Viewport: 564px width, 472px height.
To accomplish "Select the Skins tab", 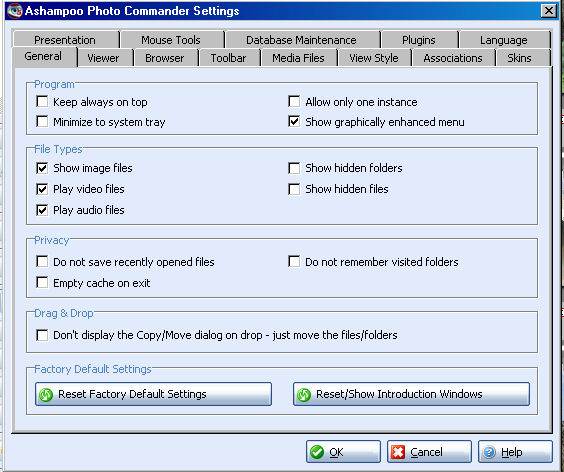I will [x=522, y=58].
